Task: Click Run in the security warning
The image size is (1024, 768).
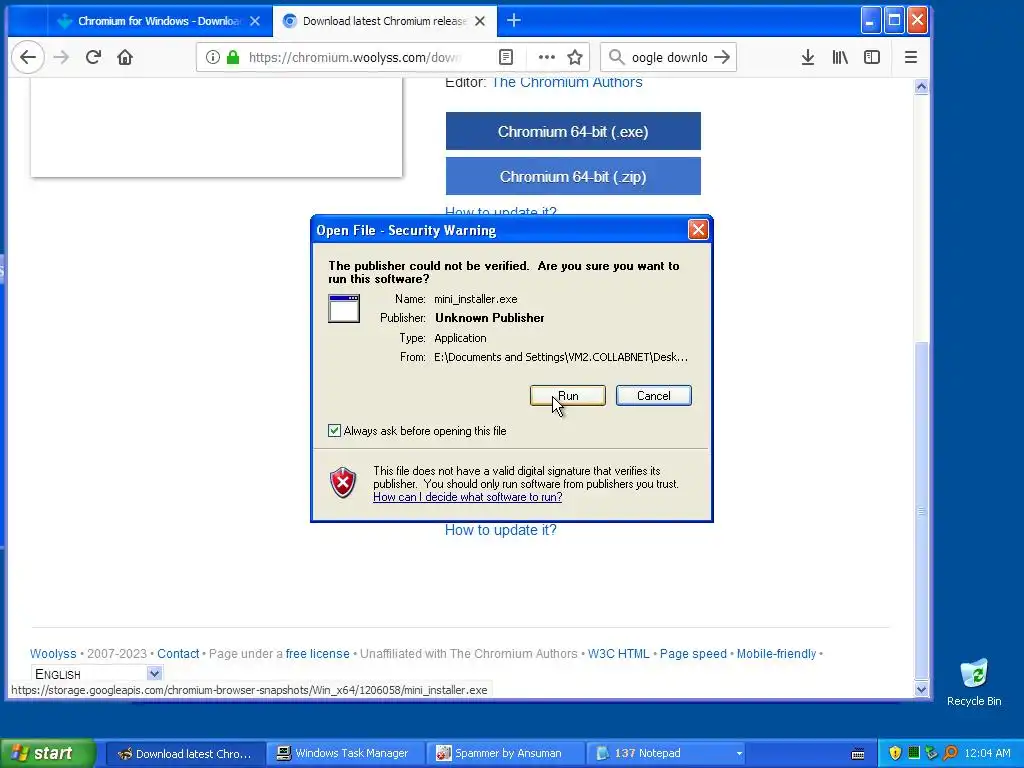Action: tap(568, 396)
